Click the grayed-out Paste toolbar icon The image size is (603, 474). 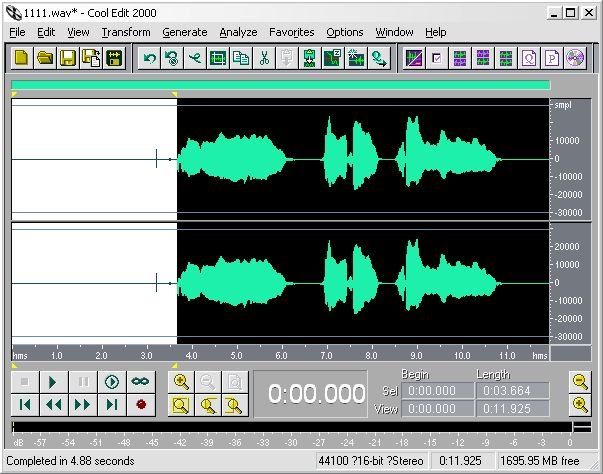(287, 58)
